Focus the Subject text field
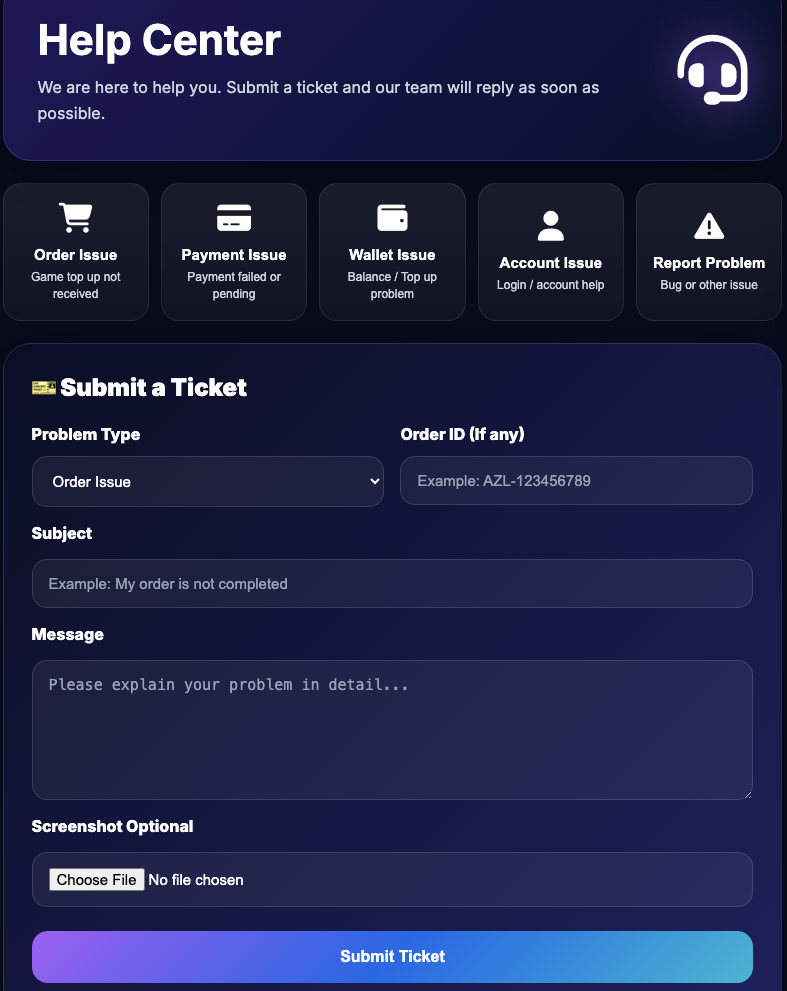The height and width of the screenshot is (991, 787). pyautogui.click(x=392, y=583)
